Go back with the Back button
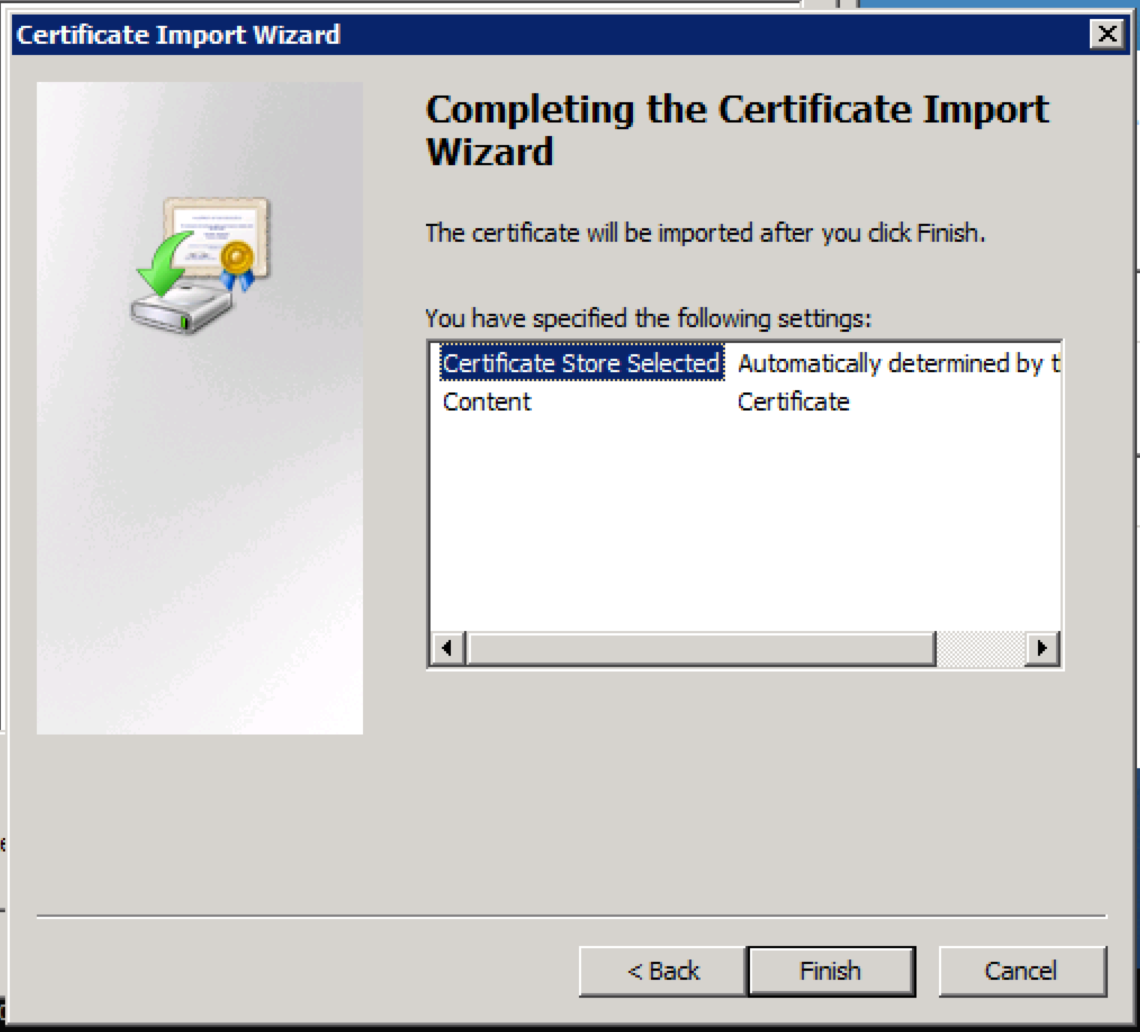This screenshot has width=1140, height=1032. pos(663,971)
